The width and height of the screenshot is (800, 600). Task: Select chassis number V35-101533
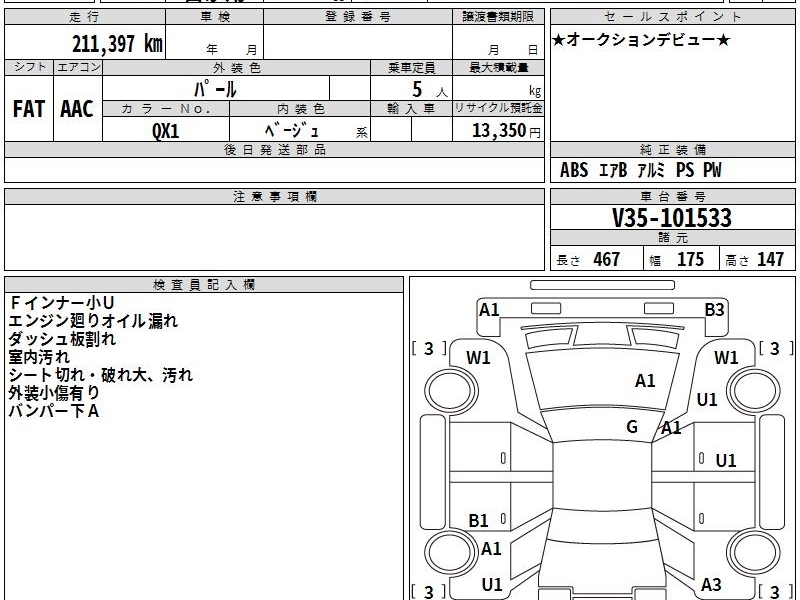[x=672, y=218]
